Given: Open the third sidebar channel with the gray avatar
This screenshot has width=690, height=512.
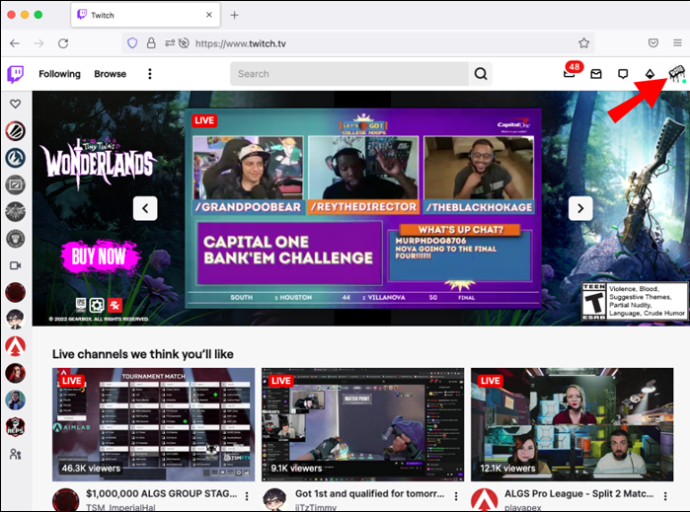Looking at the screenshot, I should coord(15,185).
